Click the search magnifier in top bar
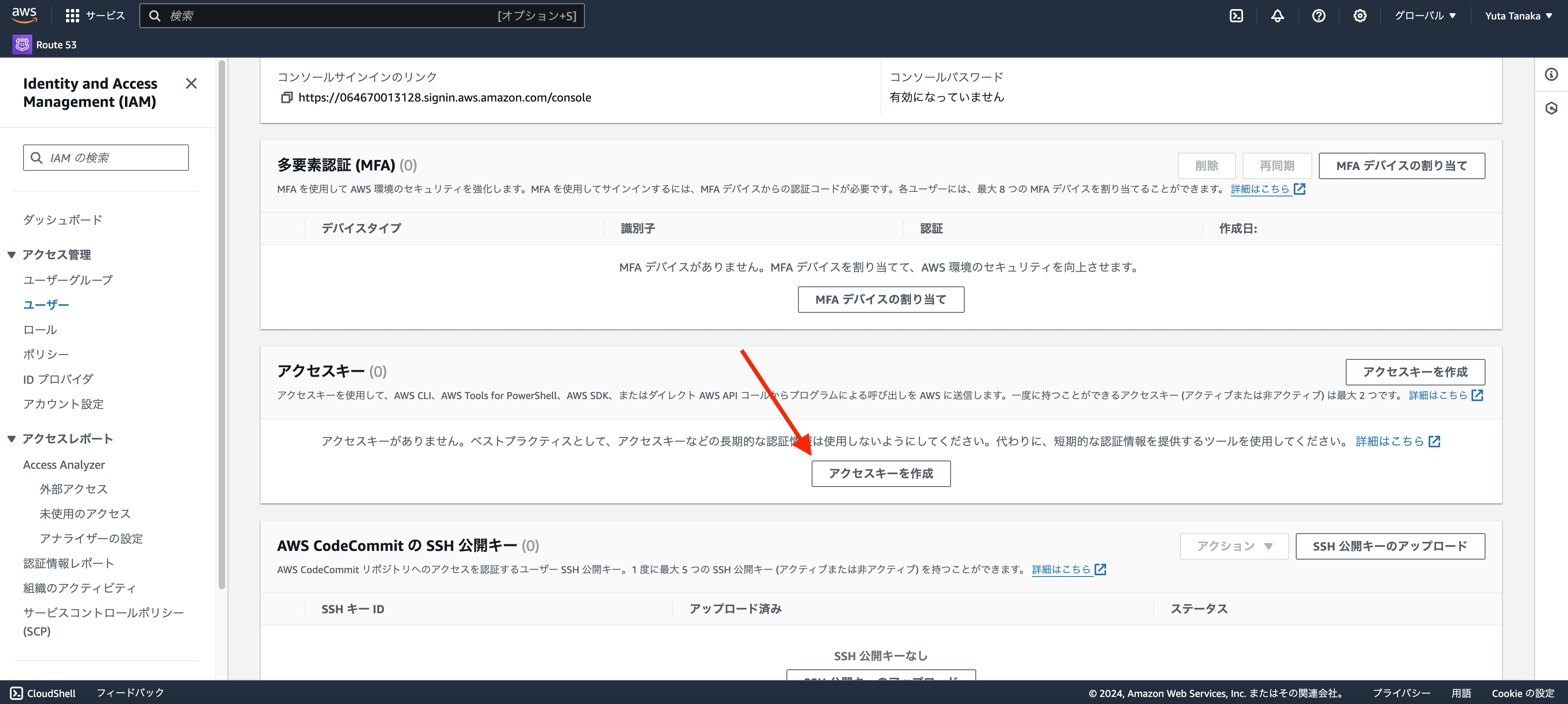This screenshot has width=1568, height=704. [155, 16]
